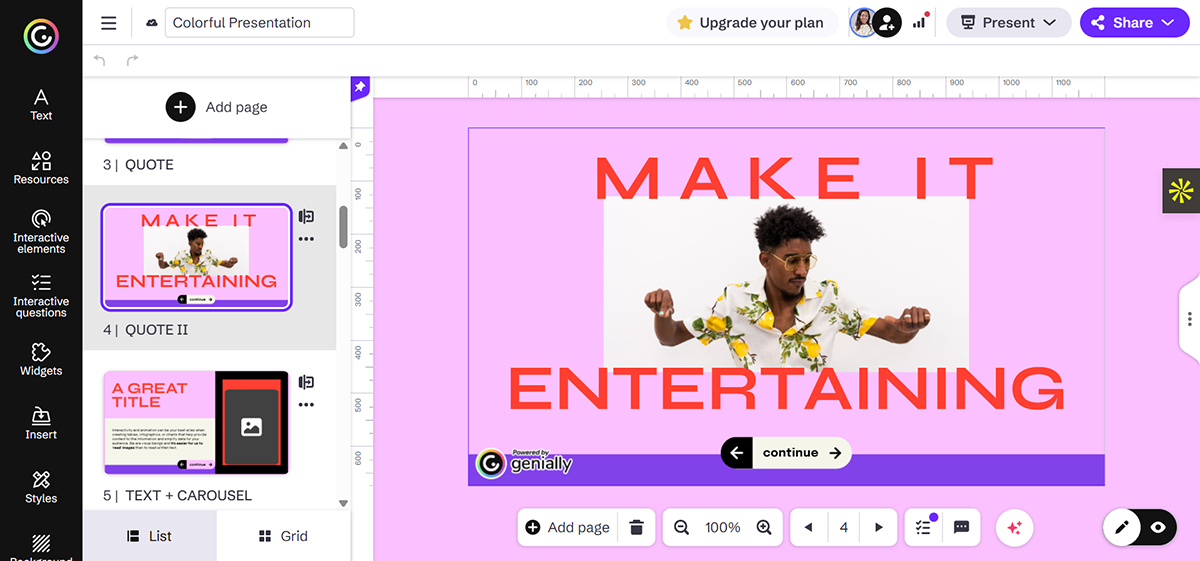1200x561 pixels.
Task: Click Upgrade your plan button
Action: click(750, 22)
